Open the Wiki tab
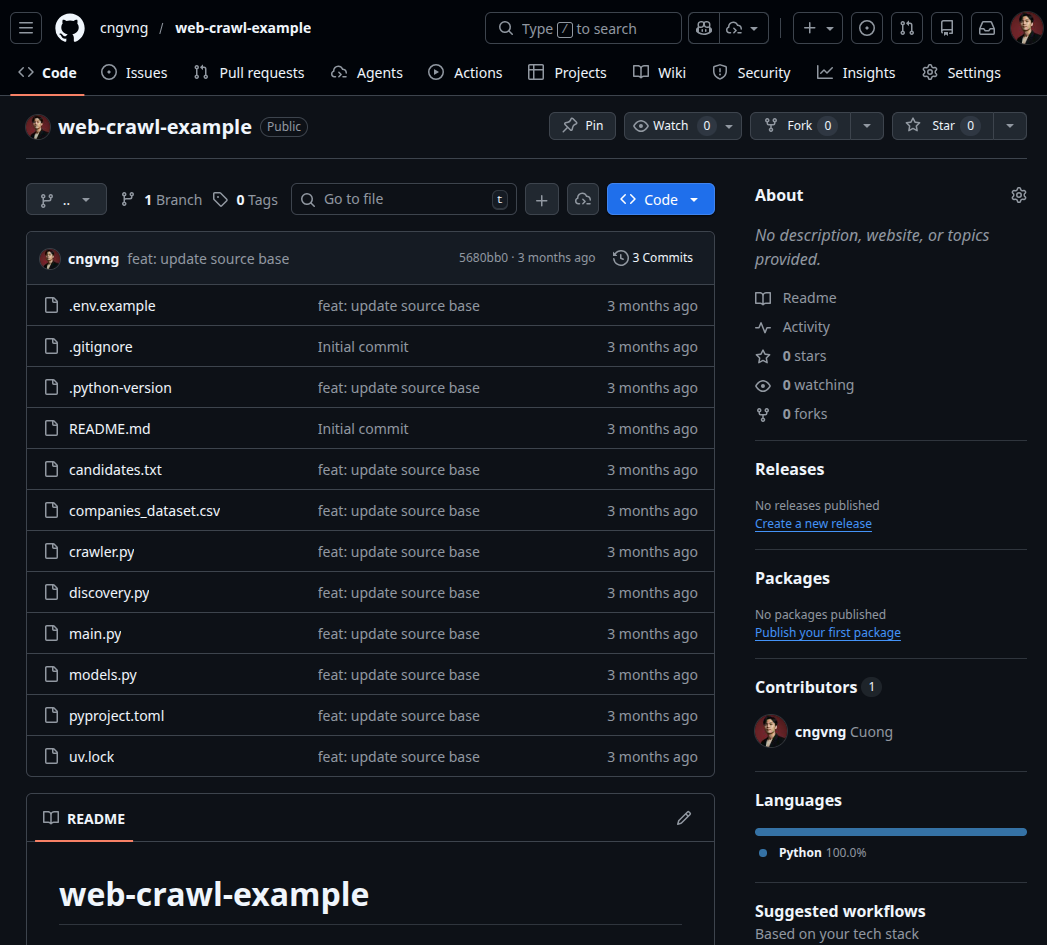This screenshot has width=1047, height=945. pos(659,73)
